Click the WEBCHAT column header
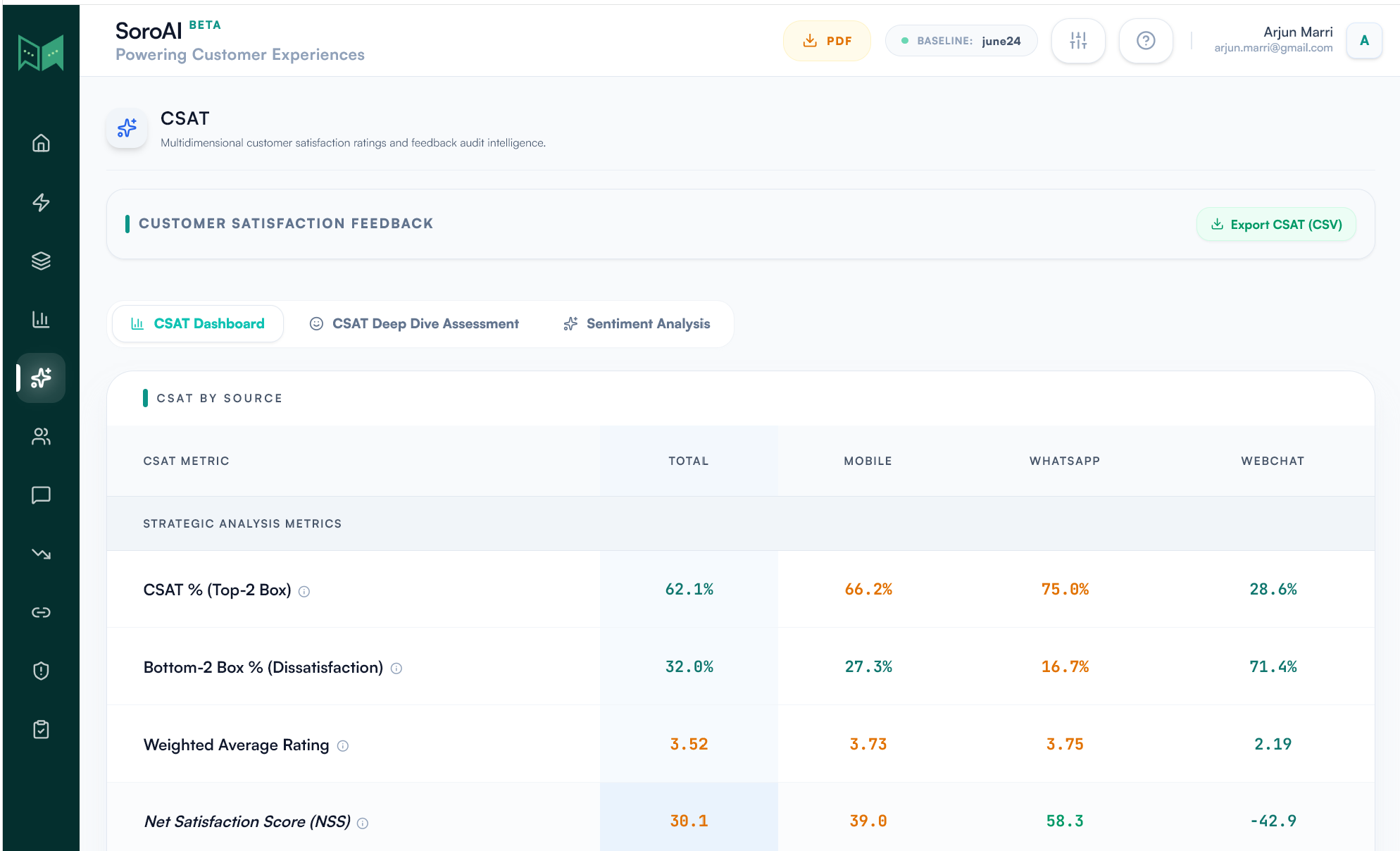 (1273, 461)
